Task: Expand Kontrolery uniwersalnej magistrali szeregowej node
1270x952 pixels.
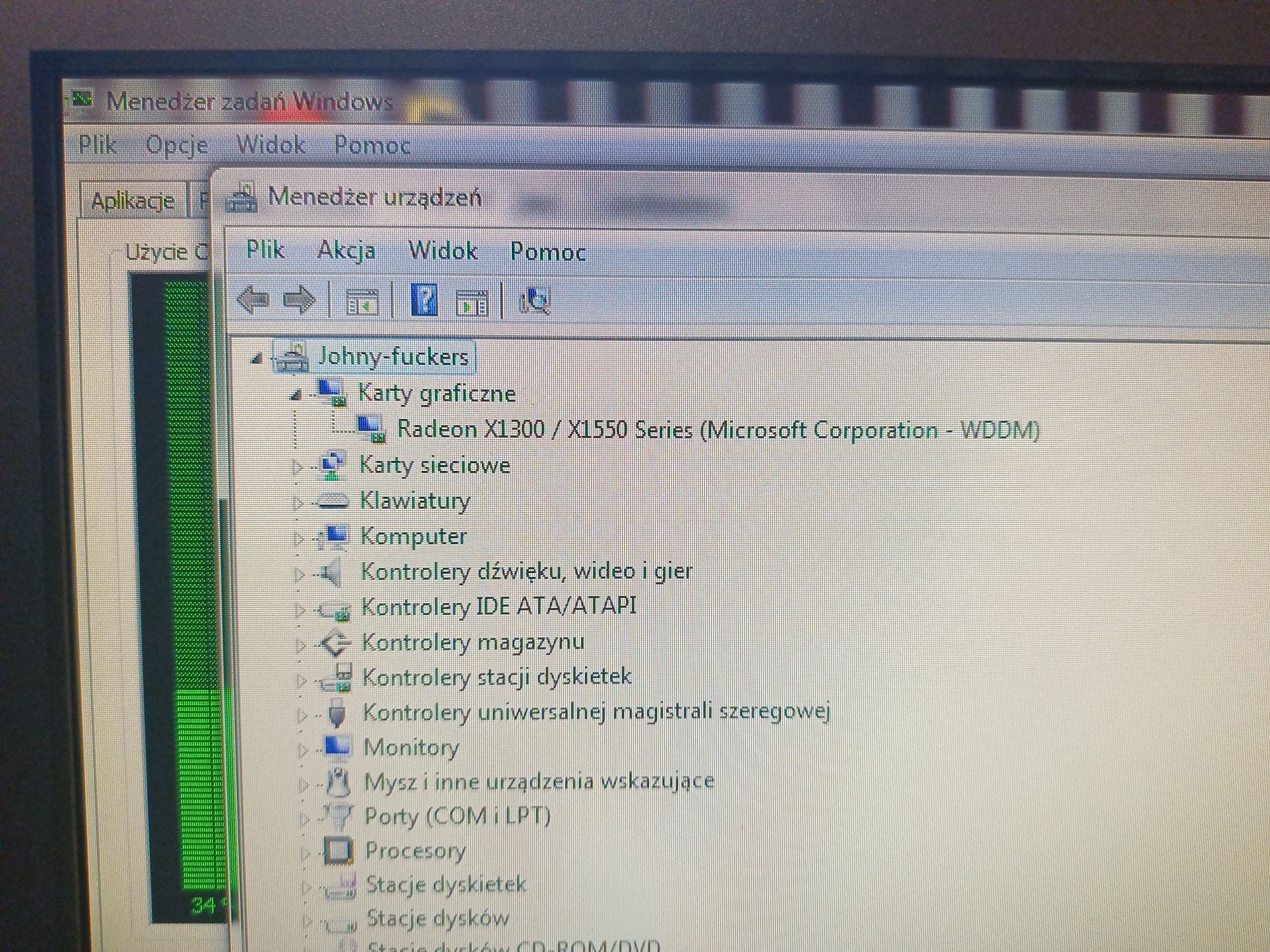Action: (x=302, y=715)
